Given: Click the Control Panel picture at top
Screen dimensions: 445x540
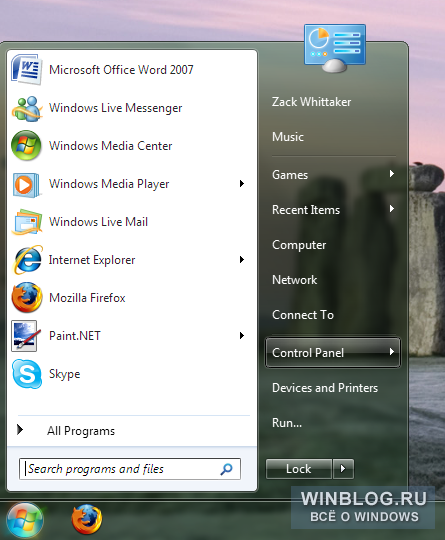Looking at the screenshot, I should click(335, 48).
